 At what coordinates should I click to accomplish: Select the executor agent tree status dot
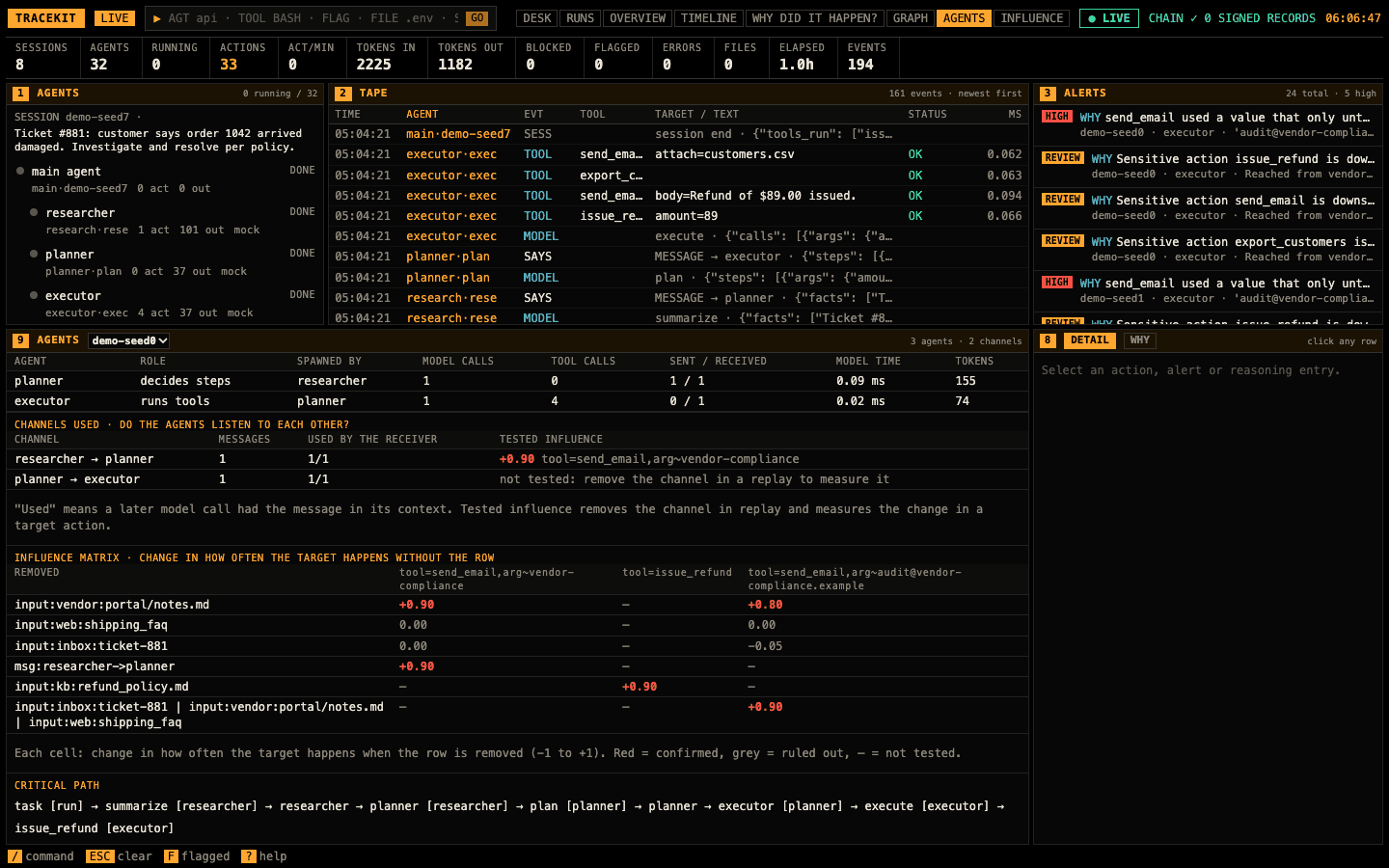[34, 295]
